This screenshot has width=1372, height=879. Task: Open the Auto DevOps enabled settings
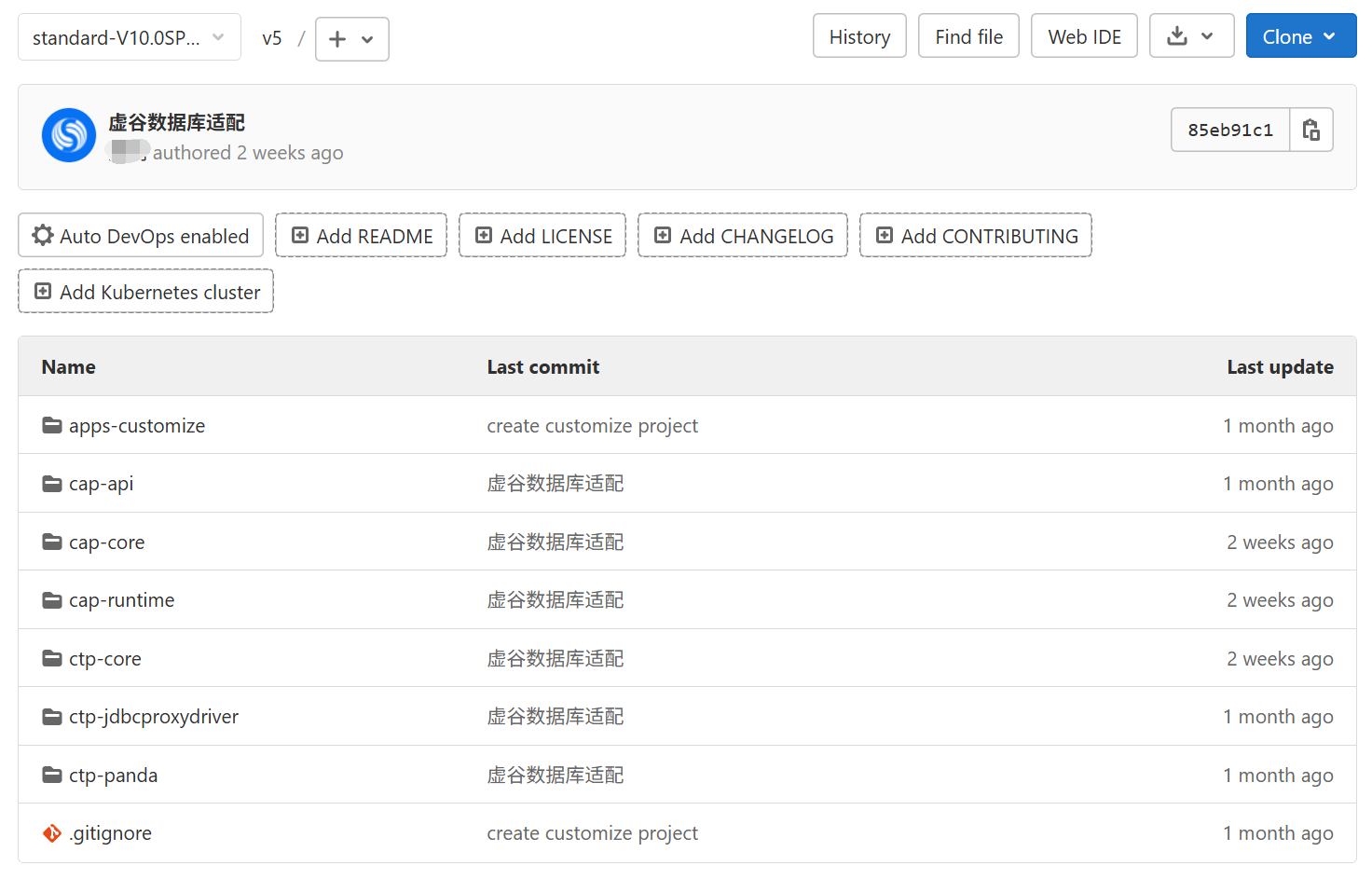141,236
